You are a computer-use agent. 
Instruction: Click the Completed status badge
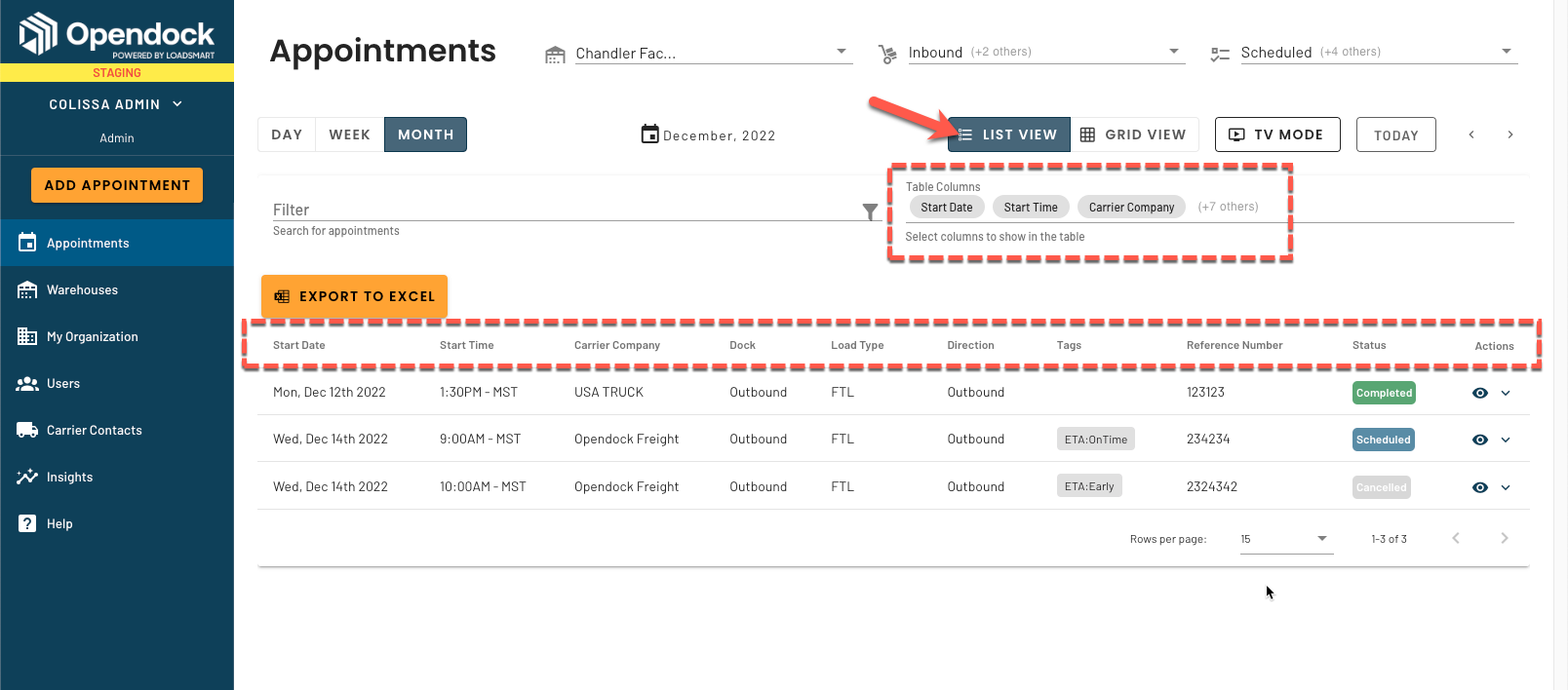[x=1384, y=393]
